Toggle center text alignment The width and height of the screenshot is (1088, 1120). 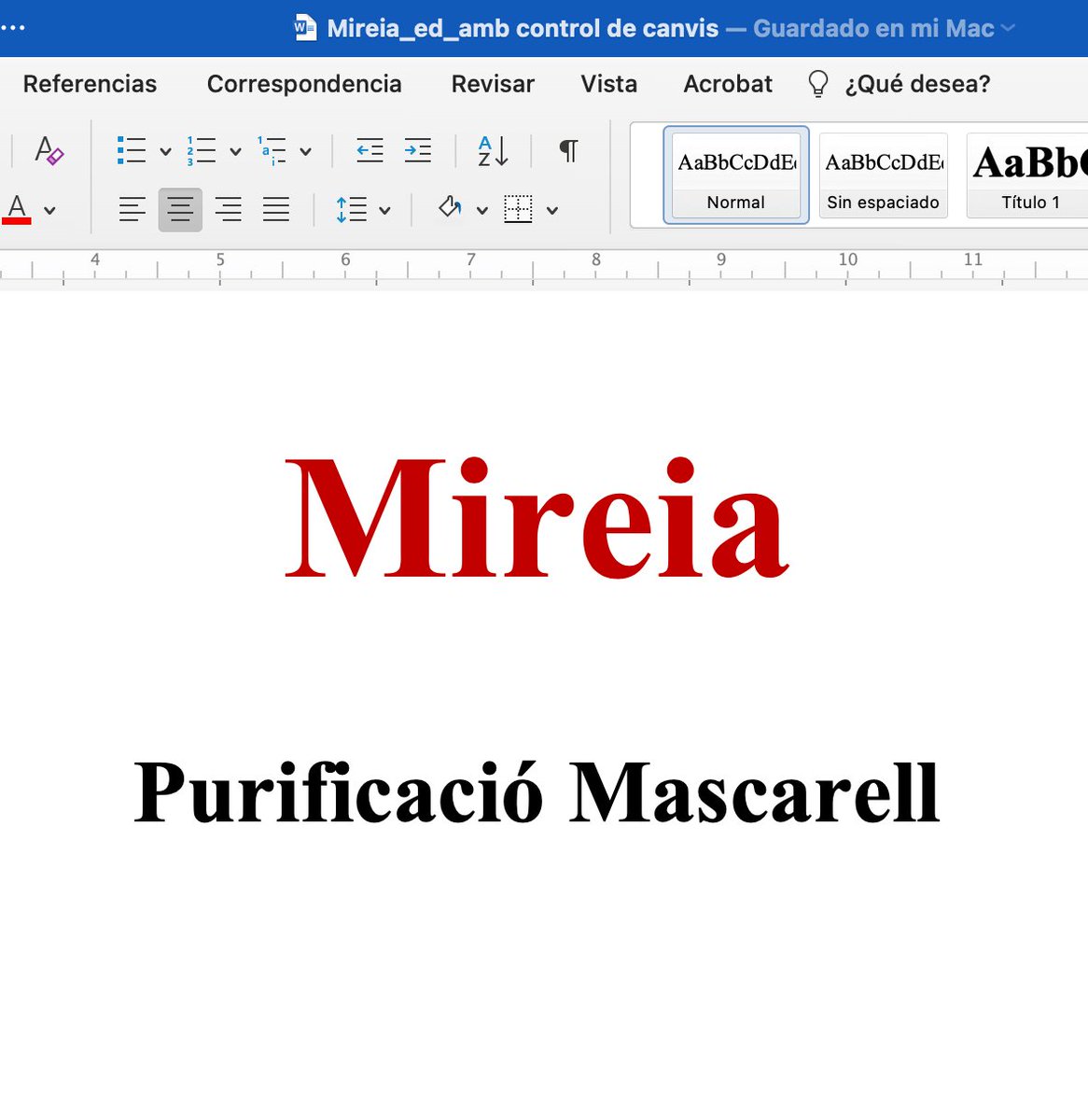point(180,209)
